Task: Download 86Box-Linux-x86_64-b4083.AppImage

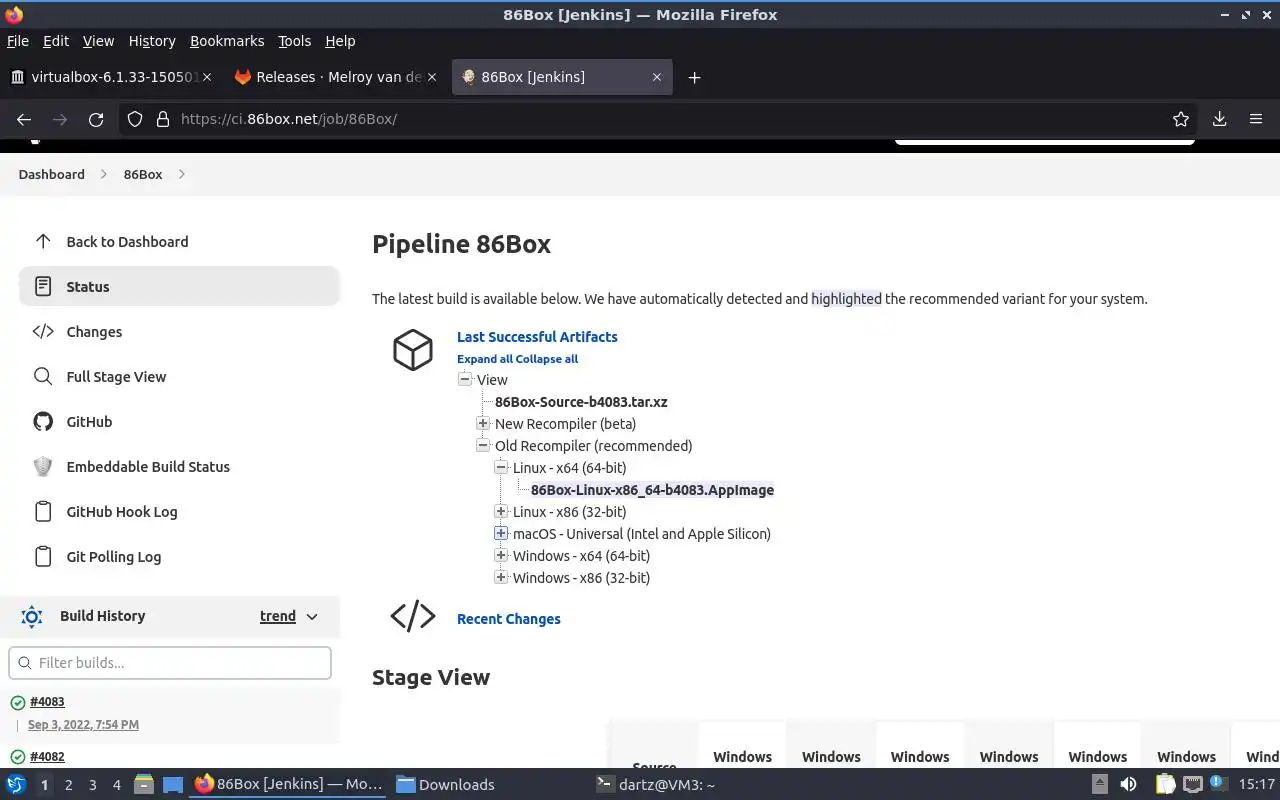Action: pos(652,490)
